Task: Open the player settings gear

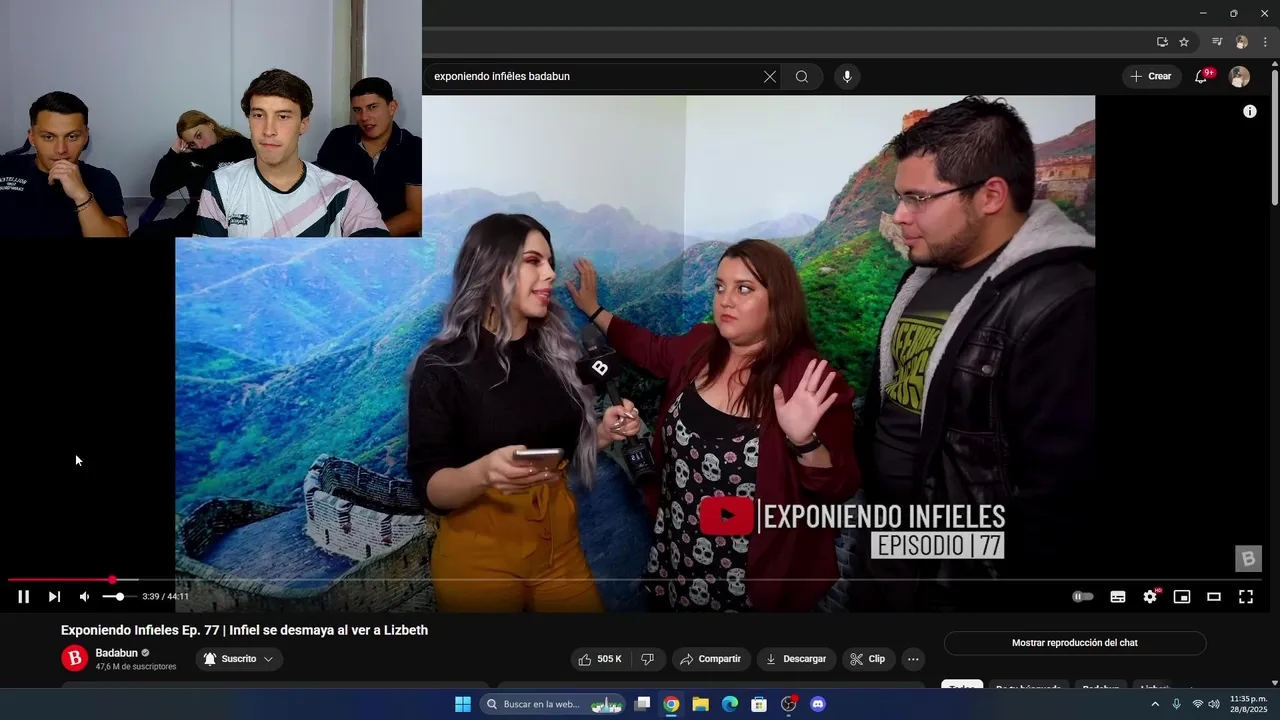Action: coord(1150,597)
